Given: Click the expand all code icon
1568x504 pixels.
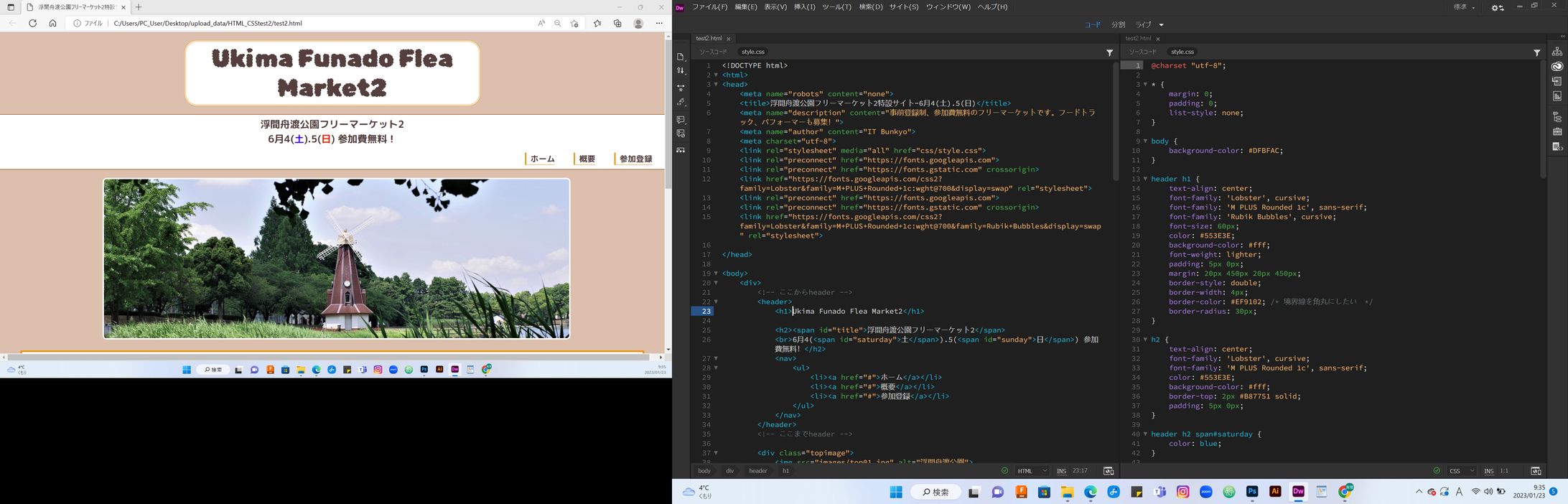Looking at the screenshot, I should [681, 88].
